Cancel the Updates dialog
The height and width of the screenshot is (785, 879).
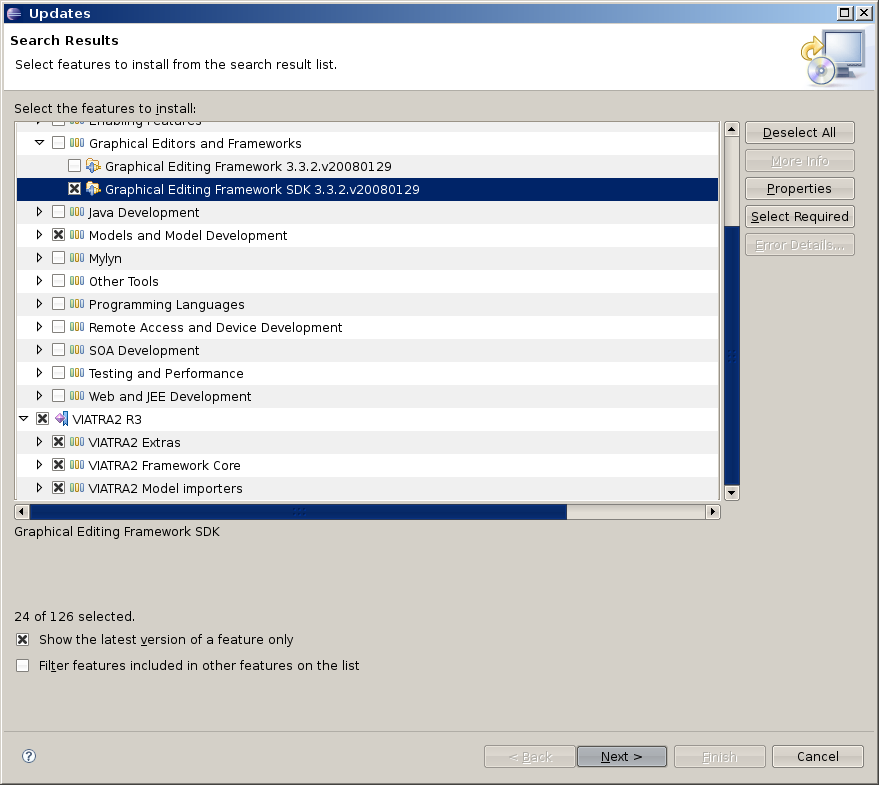tap(817, 756)
